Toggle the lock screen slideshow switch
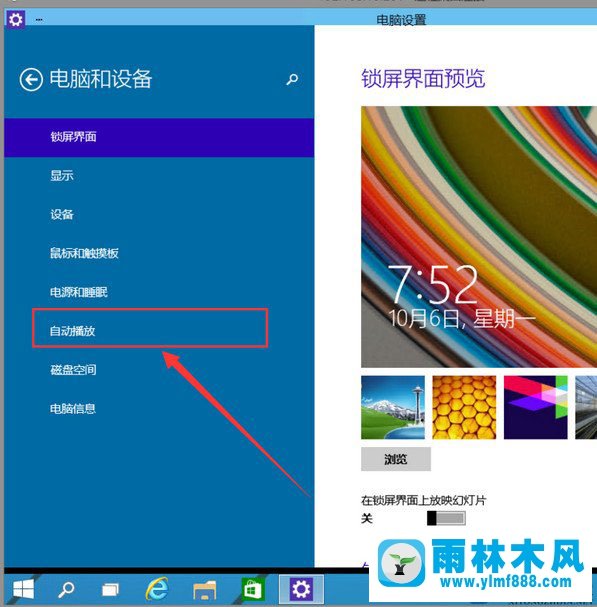Viewport: 597px width, 607px height. coord(446,518)
